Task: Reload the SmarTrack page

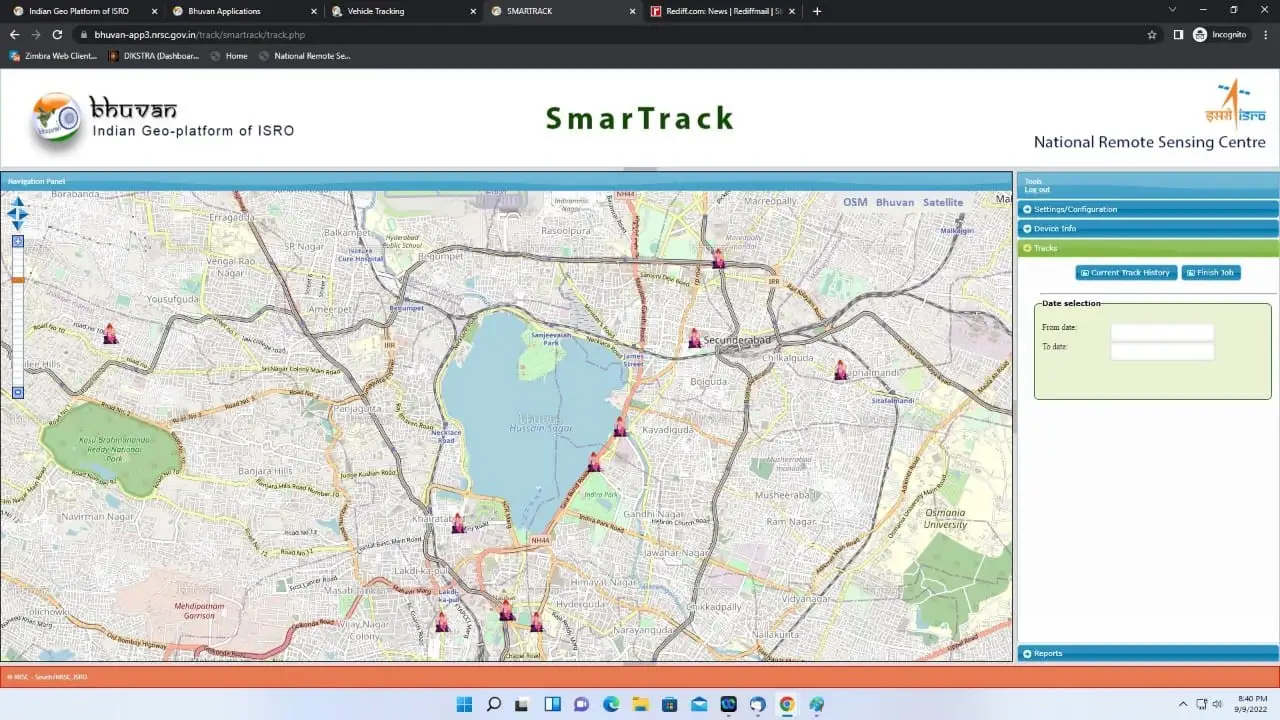Action: [x=57, y=34]
